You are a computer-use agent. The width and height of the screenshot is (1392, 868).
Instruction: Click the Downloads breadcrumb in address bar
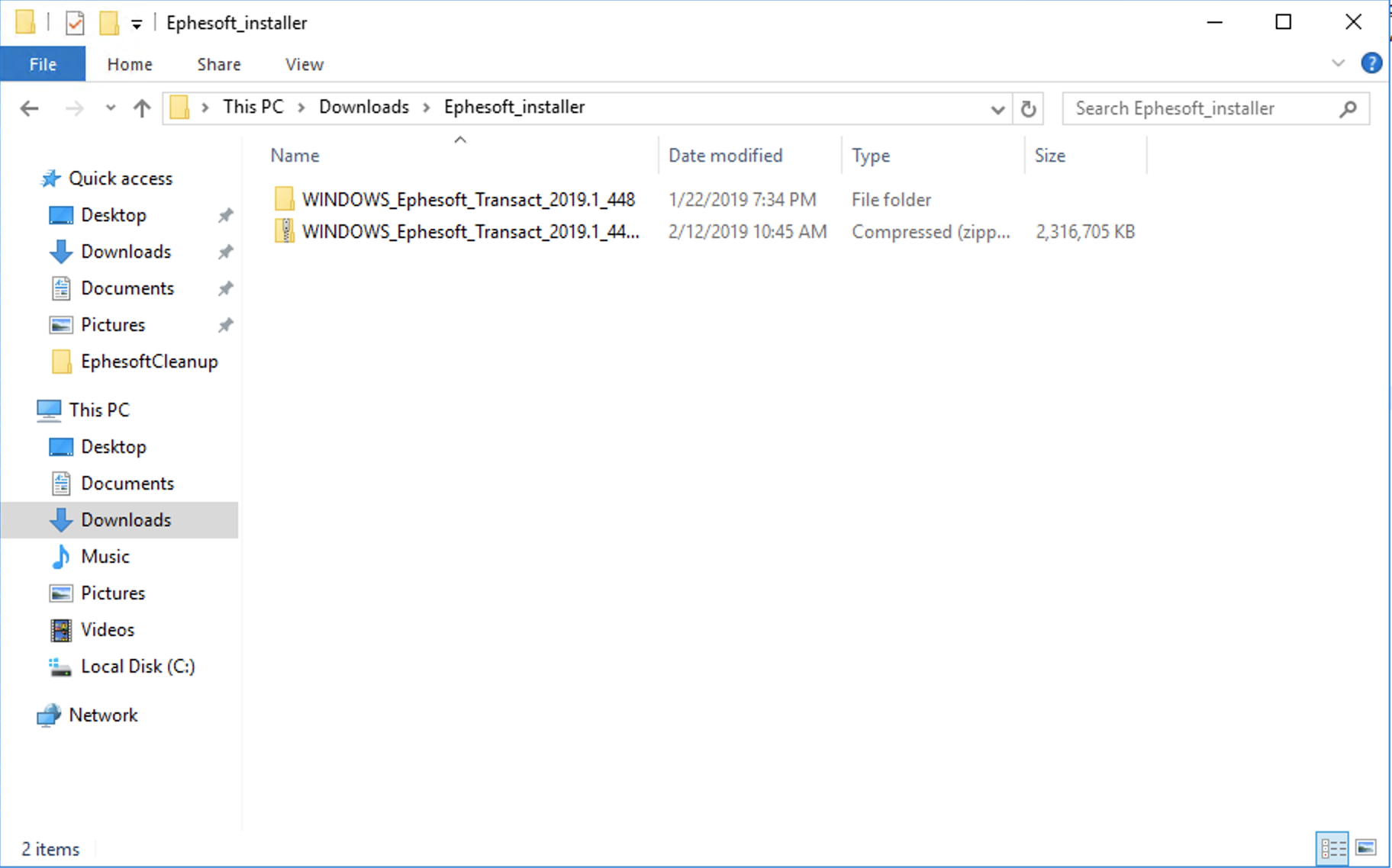click(x=364, y=107)
